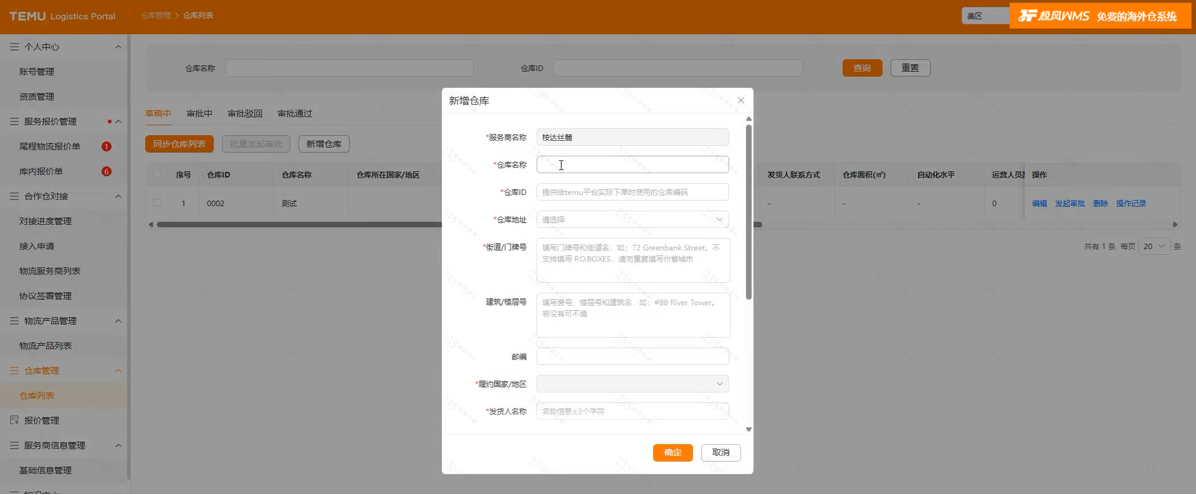The image size is (1196, 495).
Task: Select 仓库列表 in the sidebar
Action: tap(37, 396)
